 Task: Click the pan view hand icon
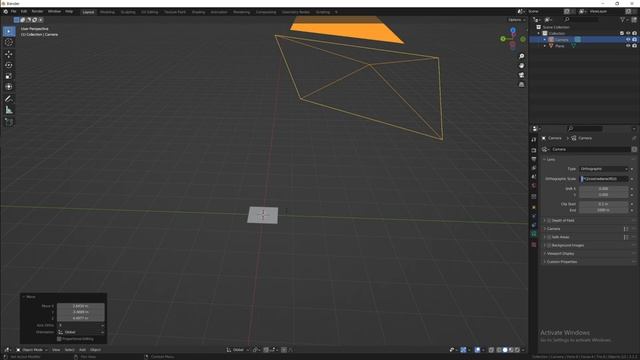(521, 66)
